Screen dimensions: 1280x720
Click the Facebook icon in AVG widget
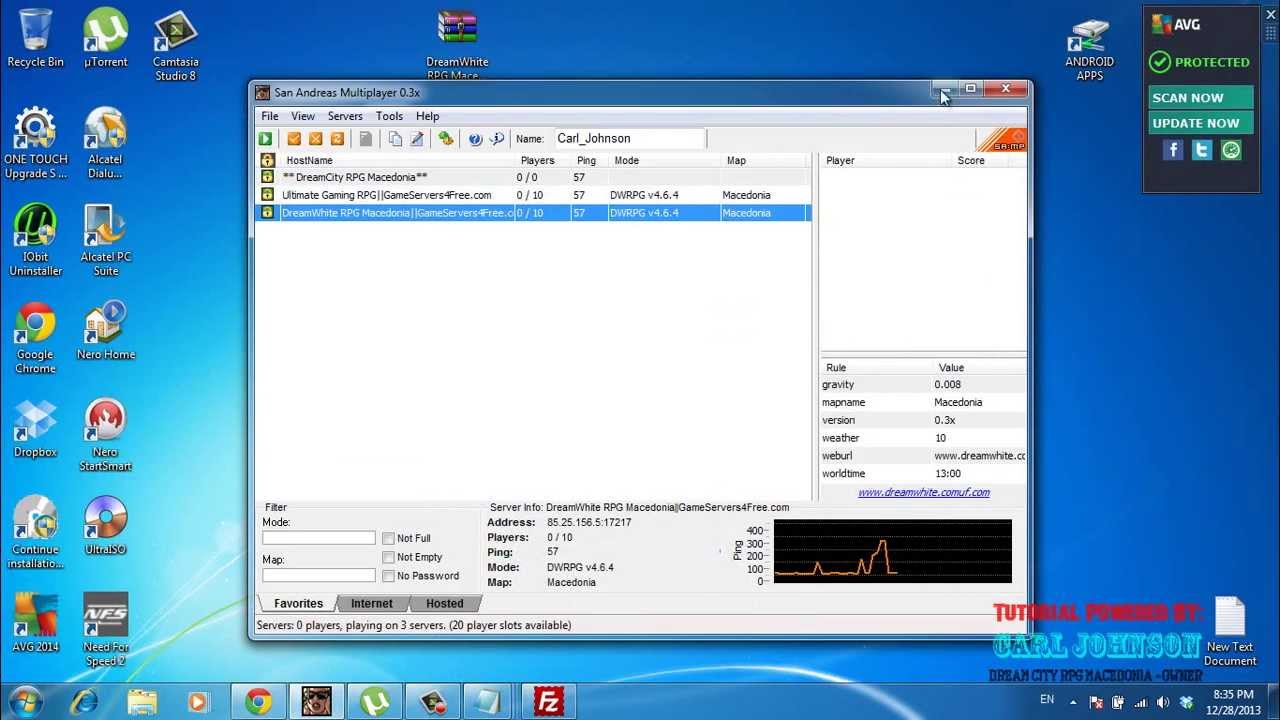point(1173,150)
